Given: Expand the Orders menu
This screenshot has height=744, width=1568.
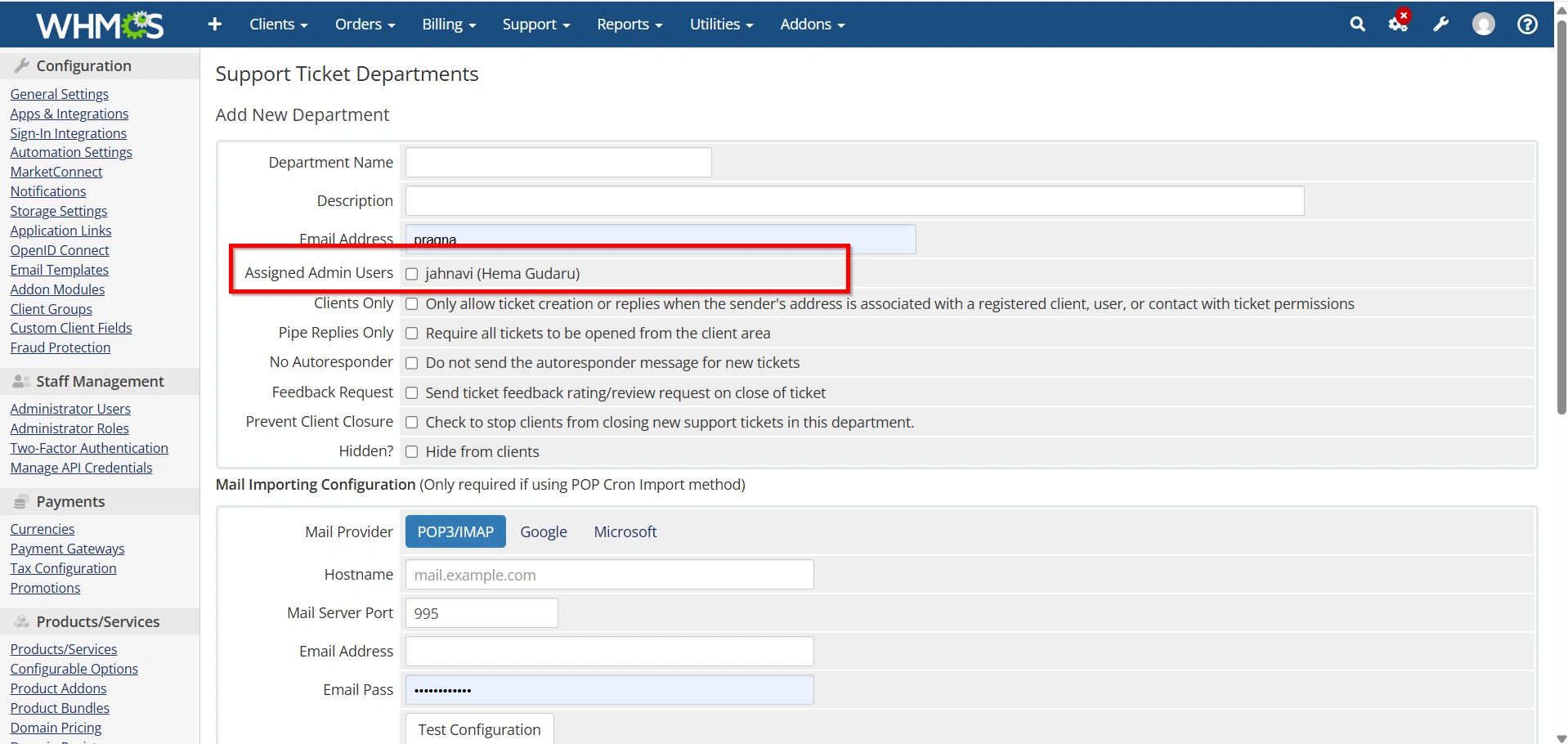Looking at the screenshot, I should (365, 25).
